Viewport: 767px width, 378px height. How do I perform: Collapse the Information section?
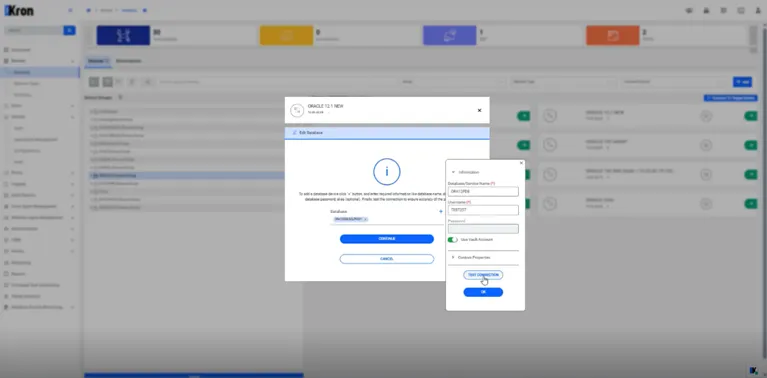pos(453,172)
